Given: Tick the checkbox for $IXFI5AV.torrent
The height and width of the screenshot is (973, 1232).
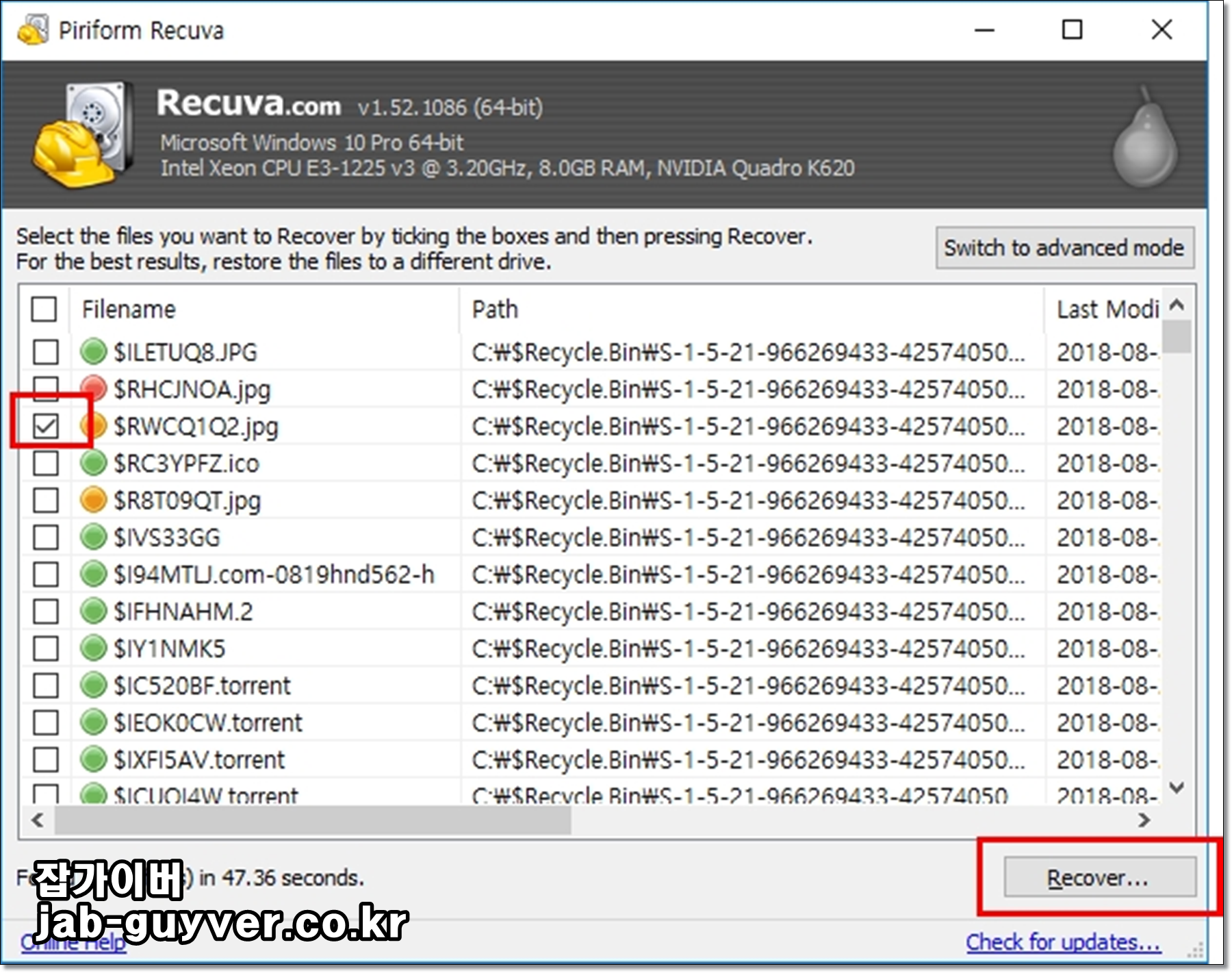Looking at the screenshot, I should coord(46,759).
